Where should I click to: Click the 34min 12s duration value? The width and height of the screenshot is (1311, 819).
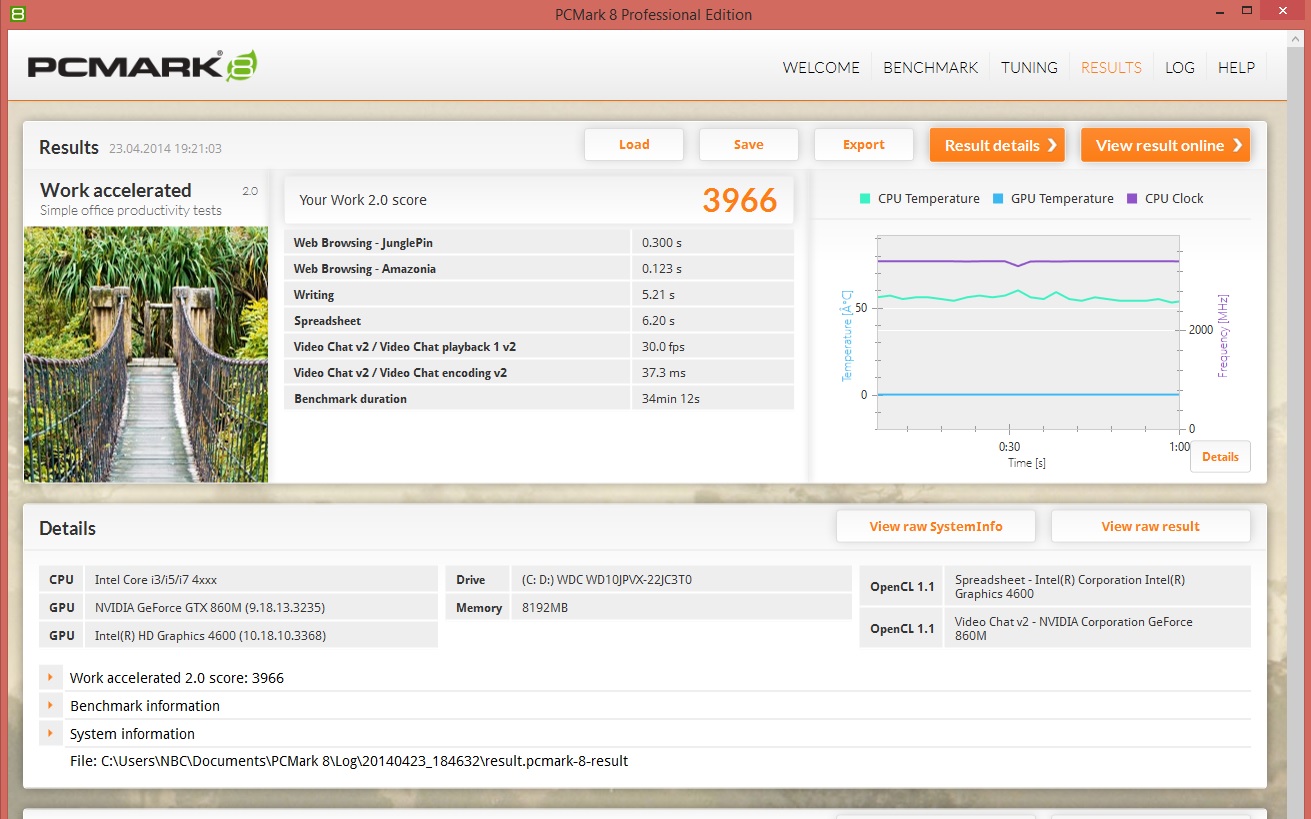(x=671, y=399)
